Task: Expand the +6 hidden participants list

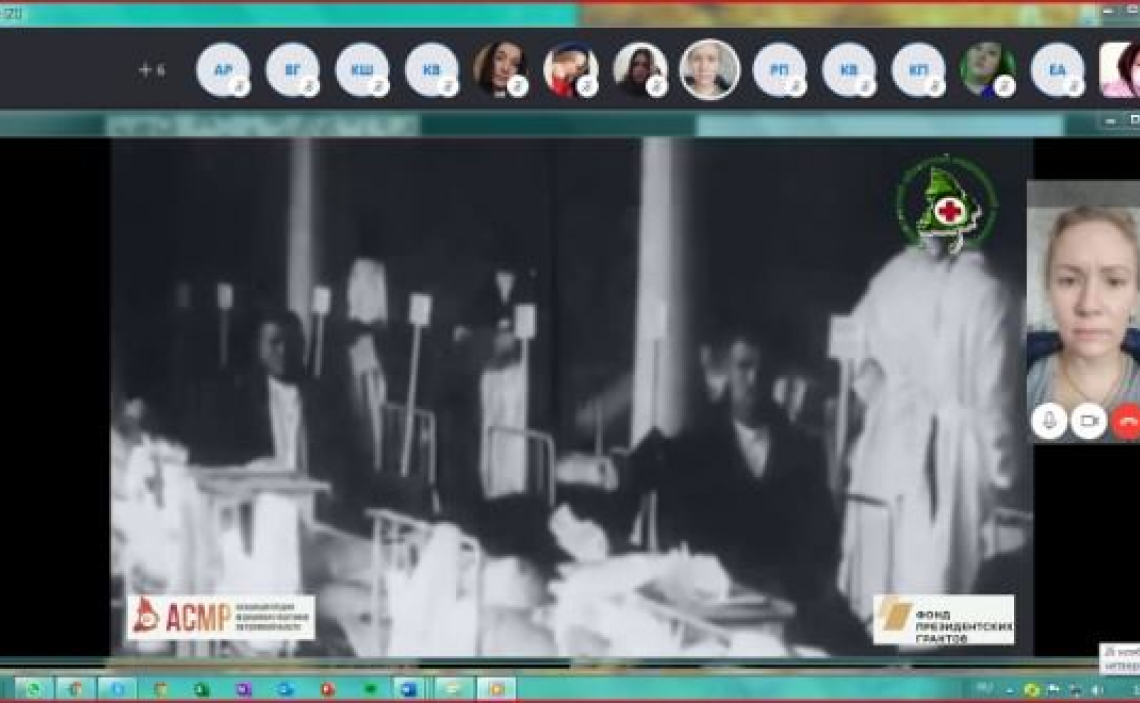Action: [152, 70]
